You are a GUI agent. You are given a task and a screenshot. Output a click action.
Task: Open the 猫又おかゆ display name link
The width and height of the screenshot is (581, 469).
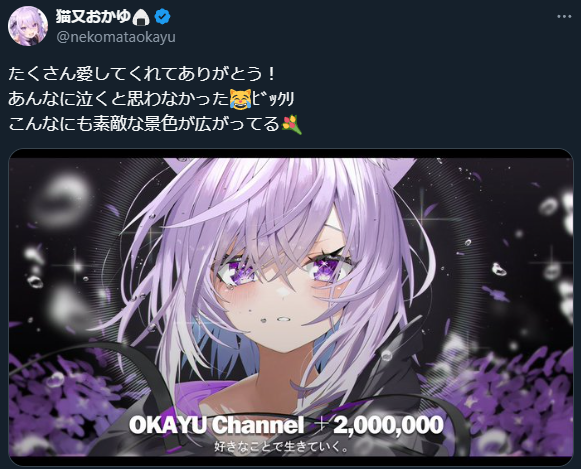[x=93, y=17]
